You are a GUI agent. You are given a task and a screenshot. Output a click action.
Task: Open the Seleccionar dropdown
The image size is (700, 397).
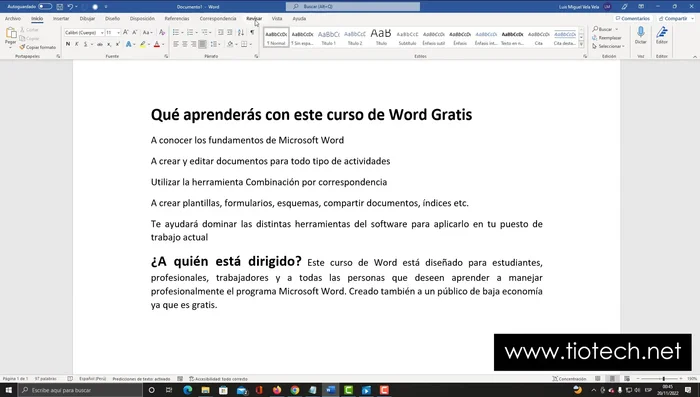pos(608,46)
